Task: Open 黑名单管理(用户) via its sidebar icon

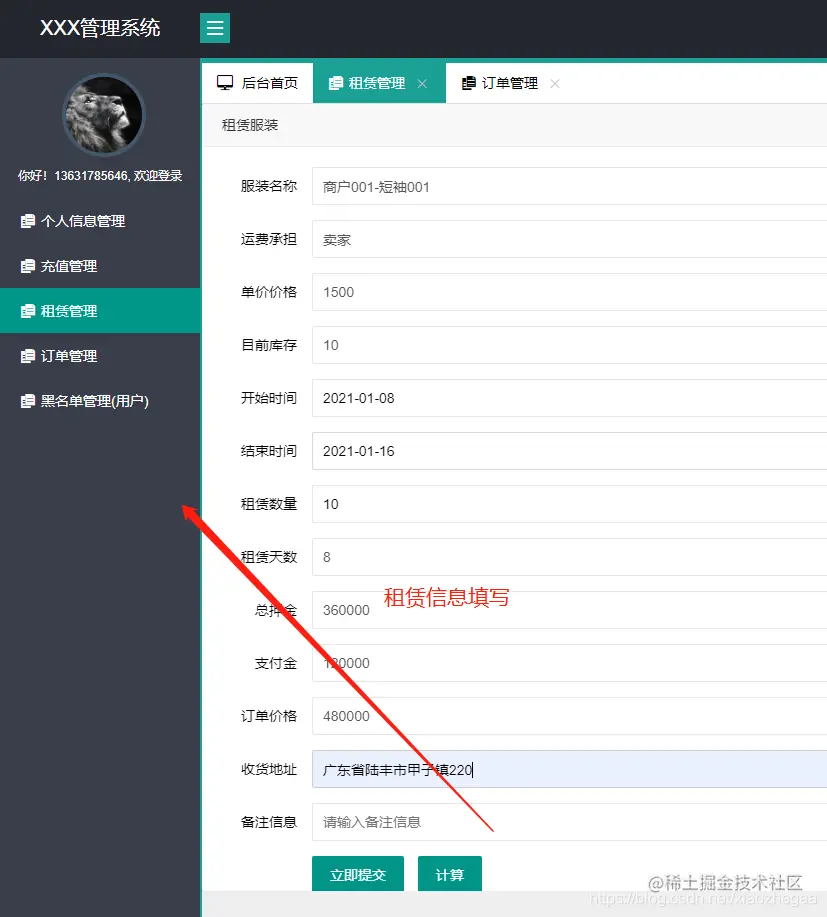Action: tap(27, 400)
